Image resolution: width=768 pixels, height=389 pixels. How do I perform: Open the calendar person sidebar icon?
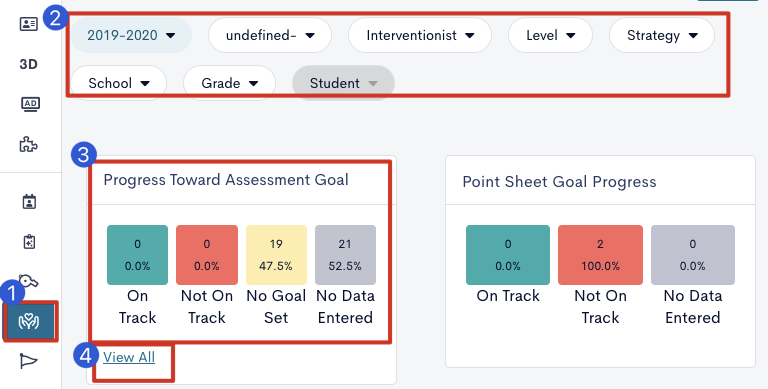tap(29, 201)
